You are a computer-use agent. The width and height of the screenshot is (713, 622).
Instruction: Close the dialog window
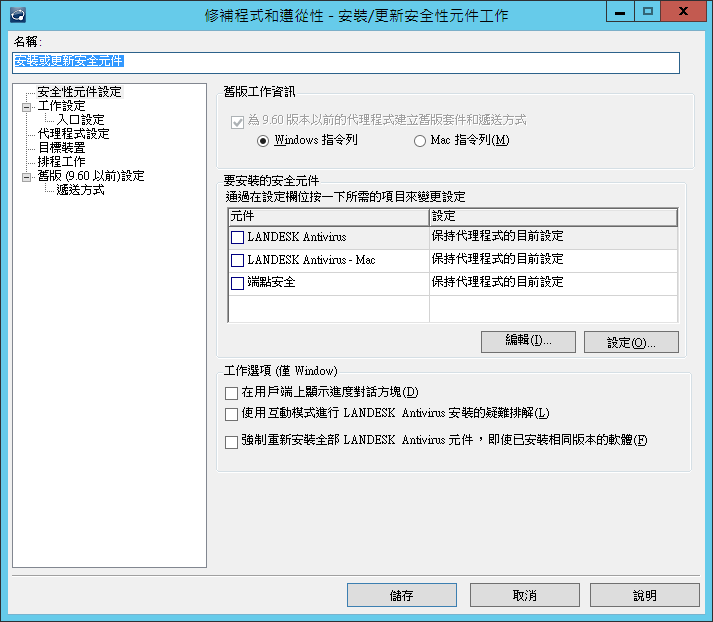683,12
